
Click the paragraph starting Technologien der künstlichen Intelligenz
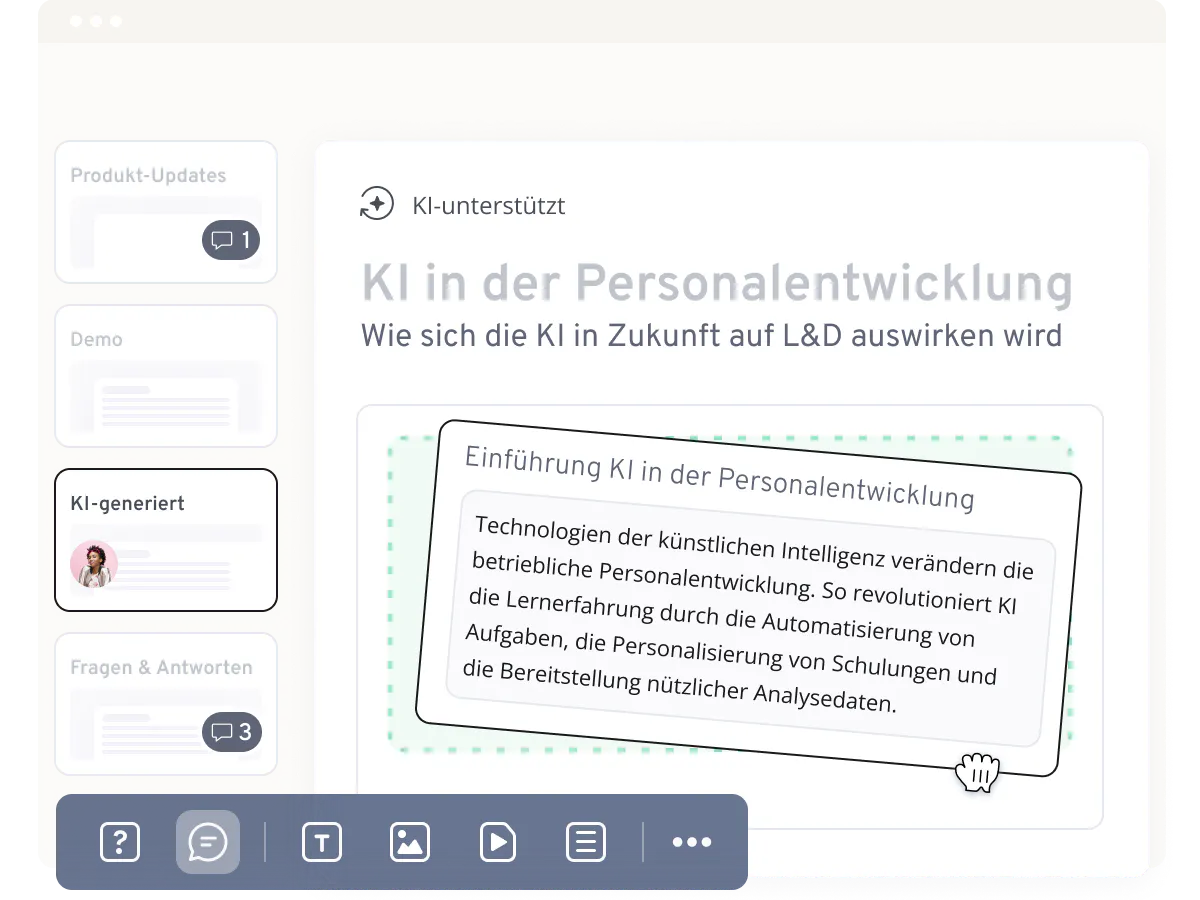[x=750, y=616]
